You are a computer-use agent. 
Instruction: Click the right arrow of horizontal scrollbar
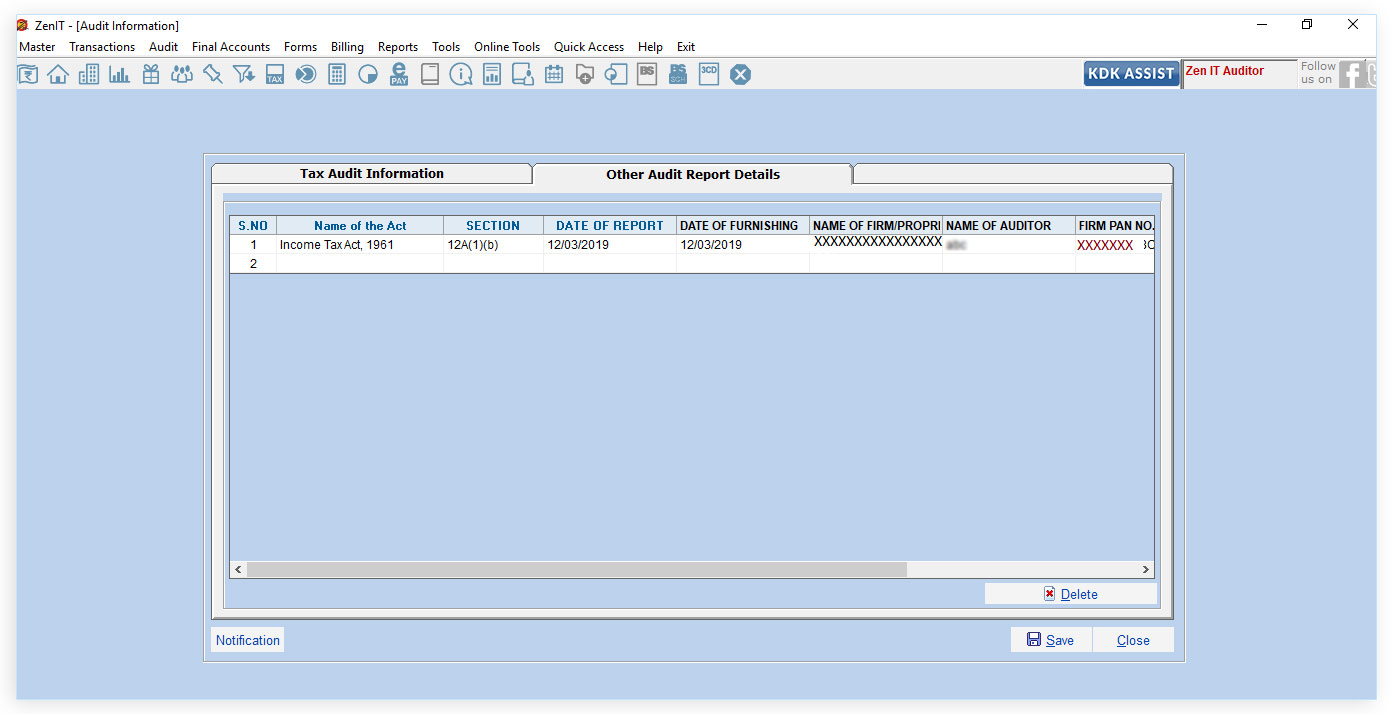point(1146,569)
